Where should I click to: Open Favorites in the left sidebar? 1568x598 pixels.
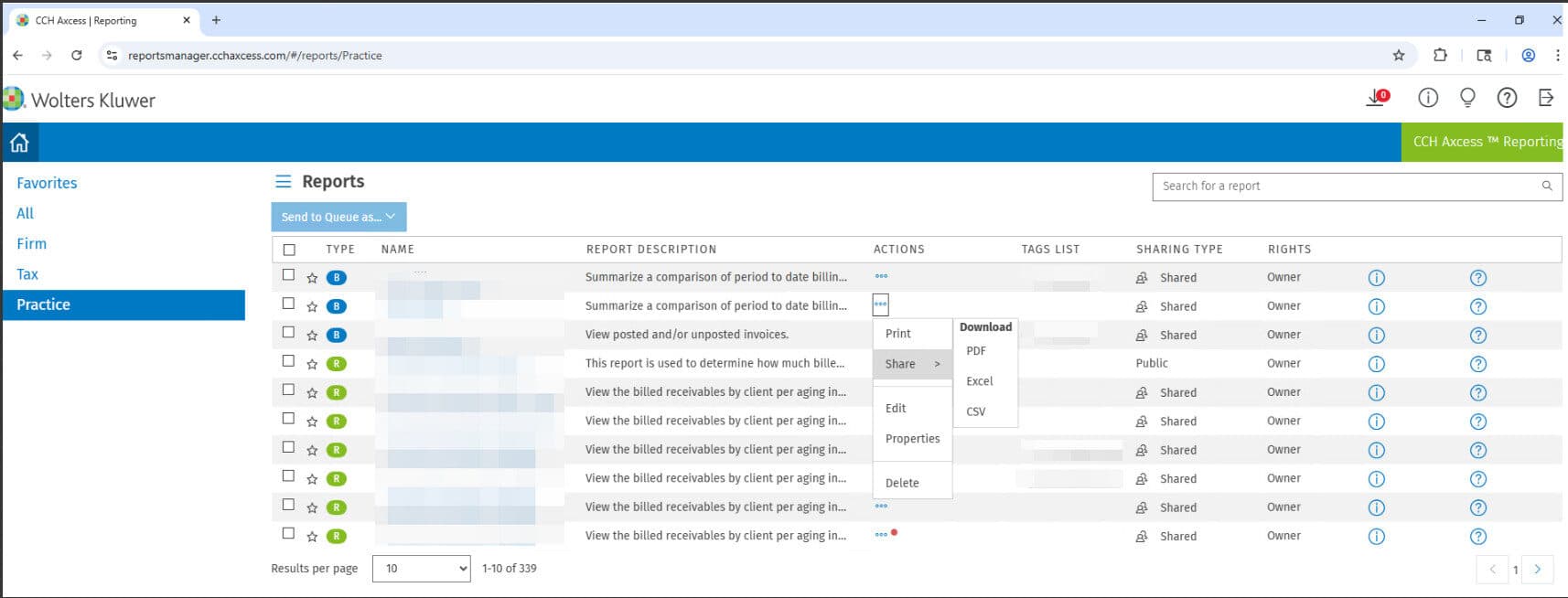(47, 183)
